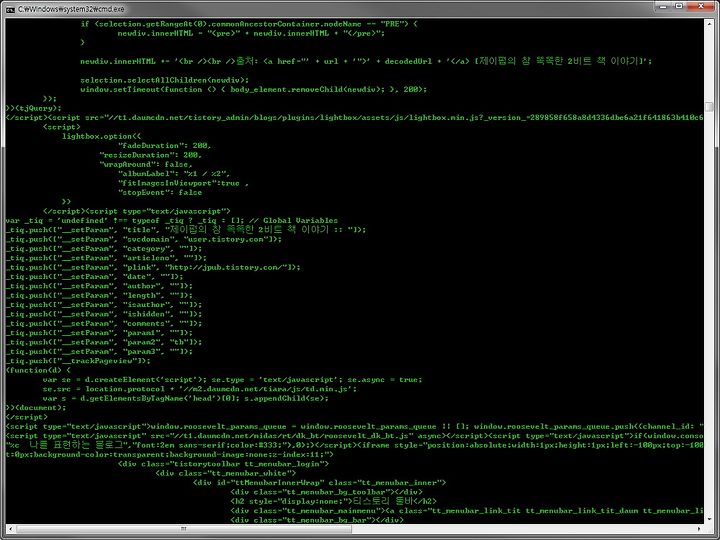
Task: Click the vertical scrollbar thumb
Action: (x=709, y=107)
